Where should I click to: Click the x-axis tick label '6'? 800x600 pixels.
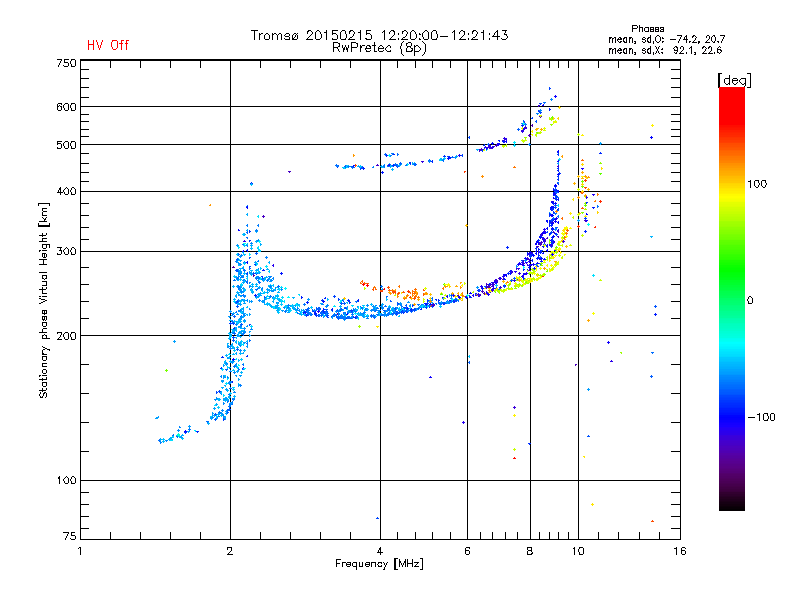[467, 551]
